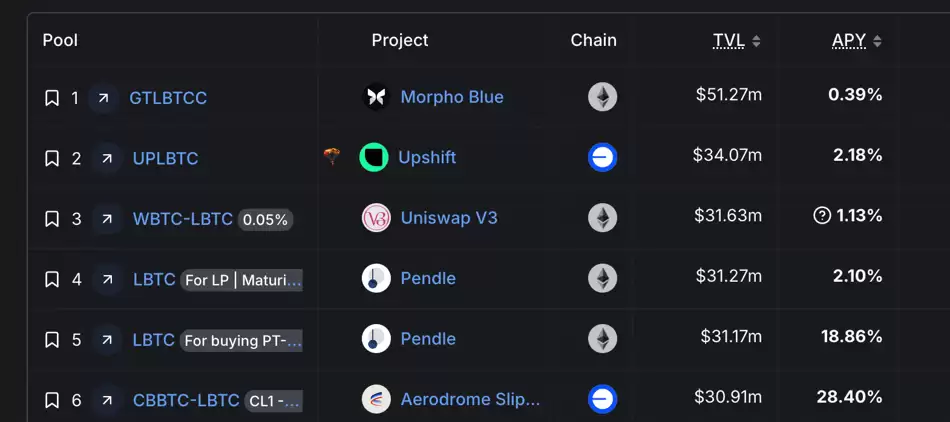Click Ethereum chain icon in GTLBTCC row
Screen dimensions: 950x422
click(x=602, y=97)
